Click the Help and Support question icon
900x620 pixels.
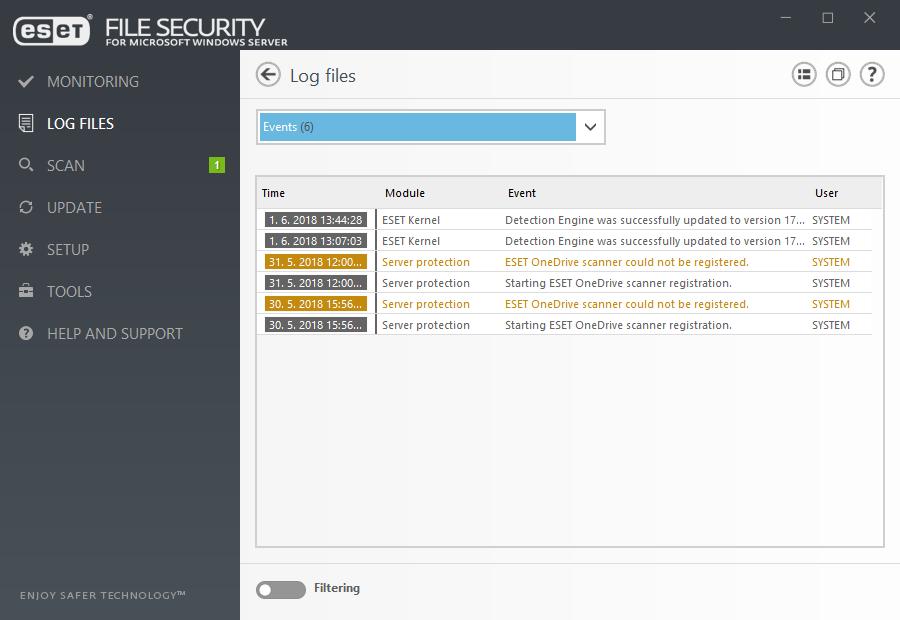[26, 333]
